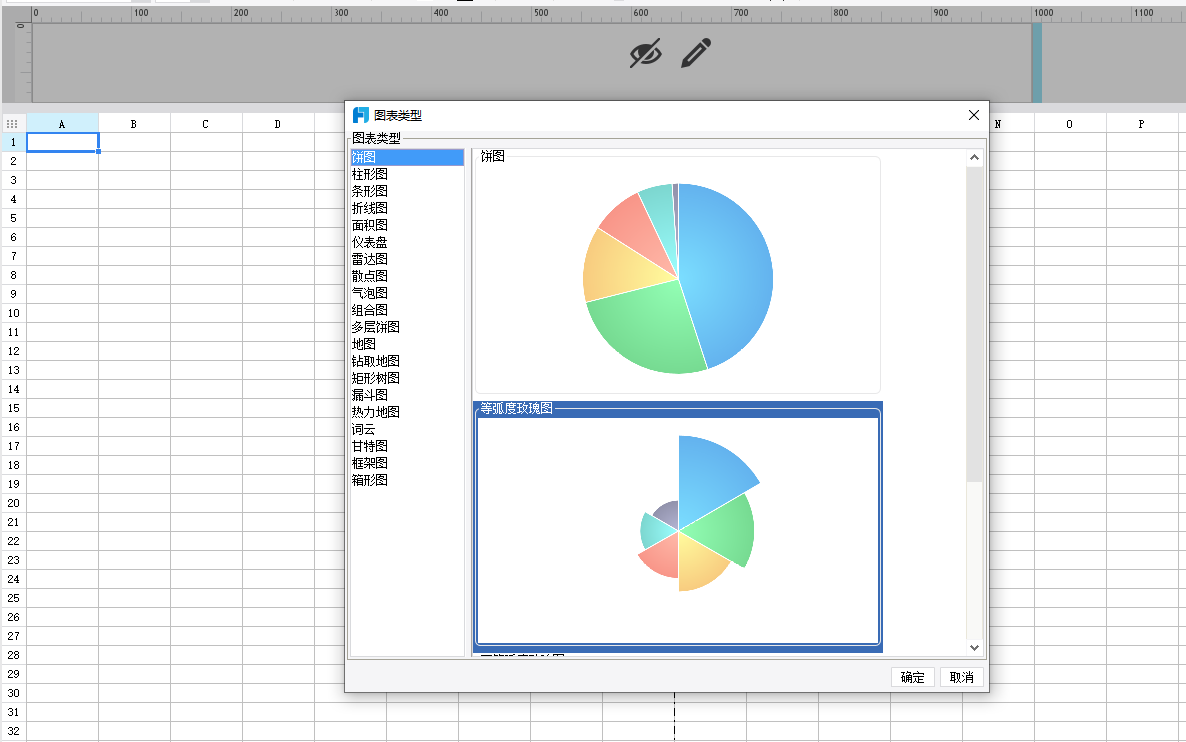Click scrollbar up arrow in preview pane

click(x=974, y=157)
